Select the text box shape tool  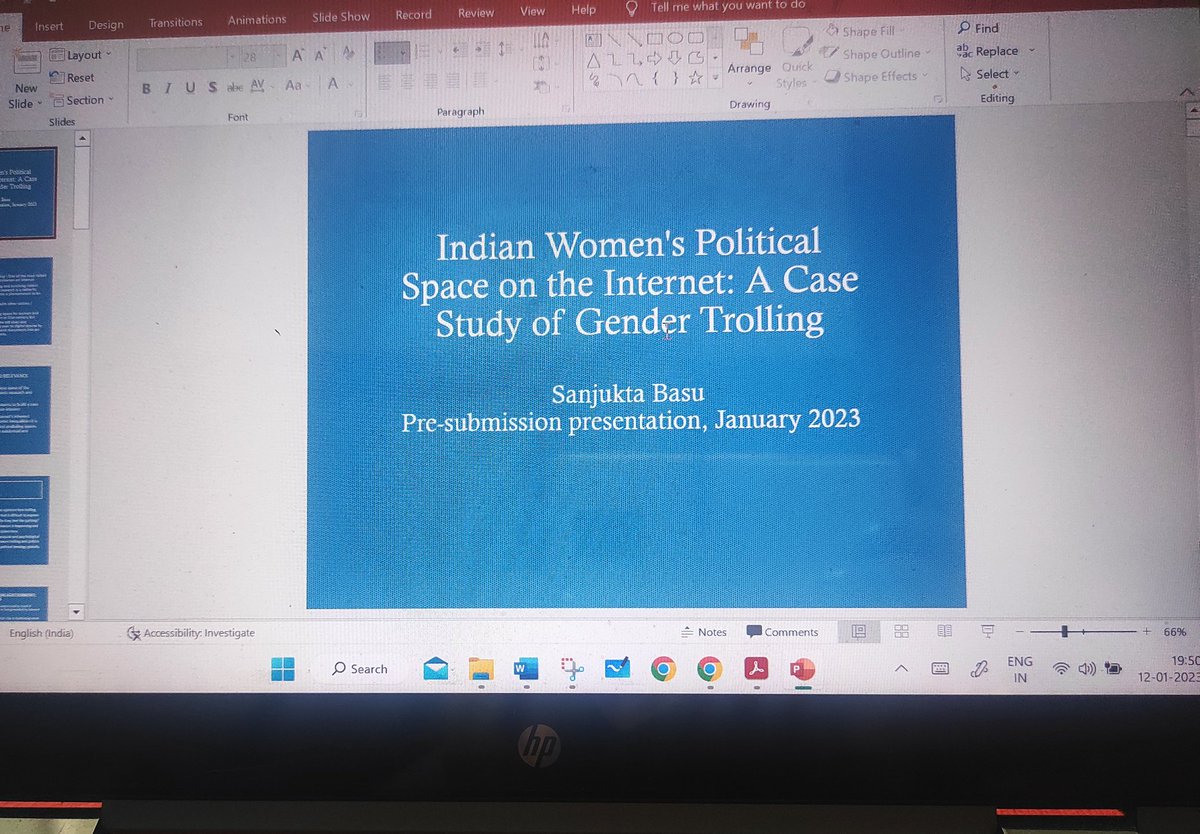tap(592, 40)
